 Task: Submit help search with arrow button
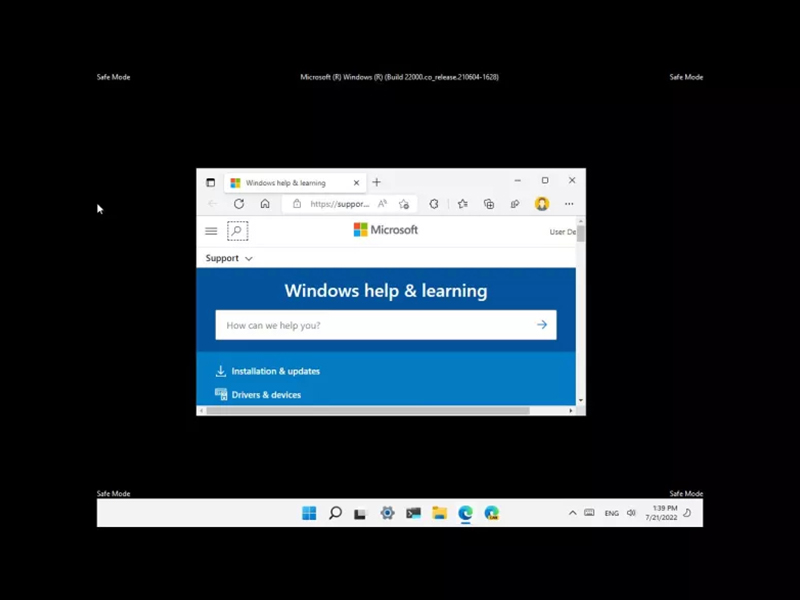coord(542,324)
